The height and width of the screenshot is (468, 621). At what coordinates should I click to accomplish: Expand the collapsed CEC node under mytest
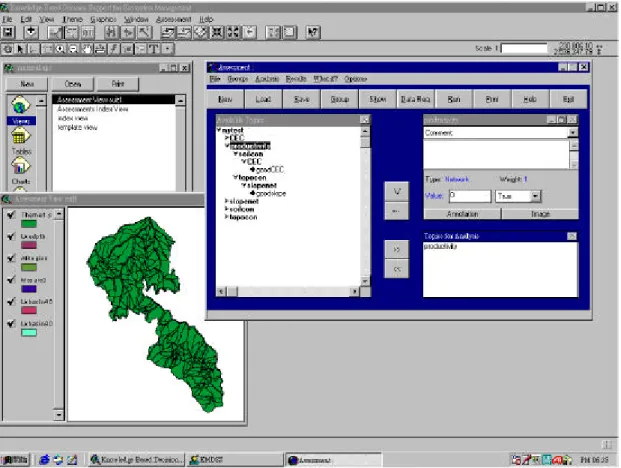coord(227,138)
